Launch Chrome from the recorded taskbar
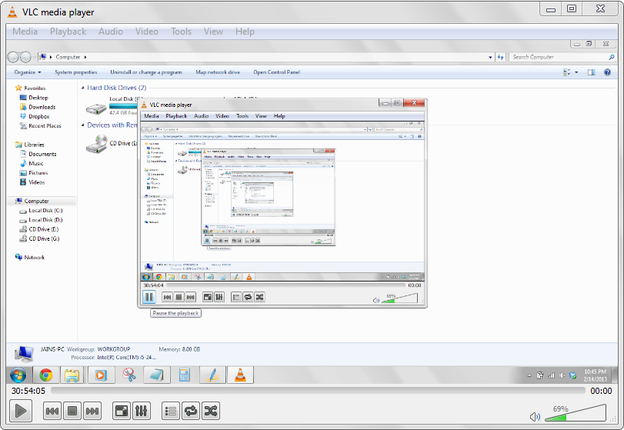The image size is (624, 430). [46, 375]
